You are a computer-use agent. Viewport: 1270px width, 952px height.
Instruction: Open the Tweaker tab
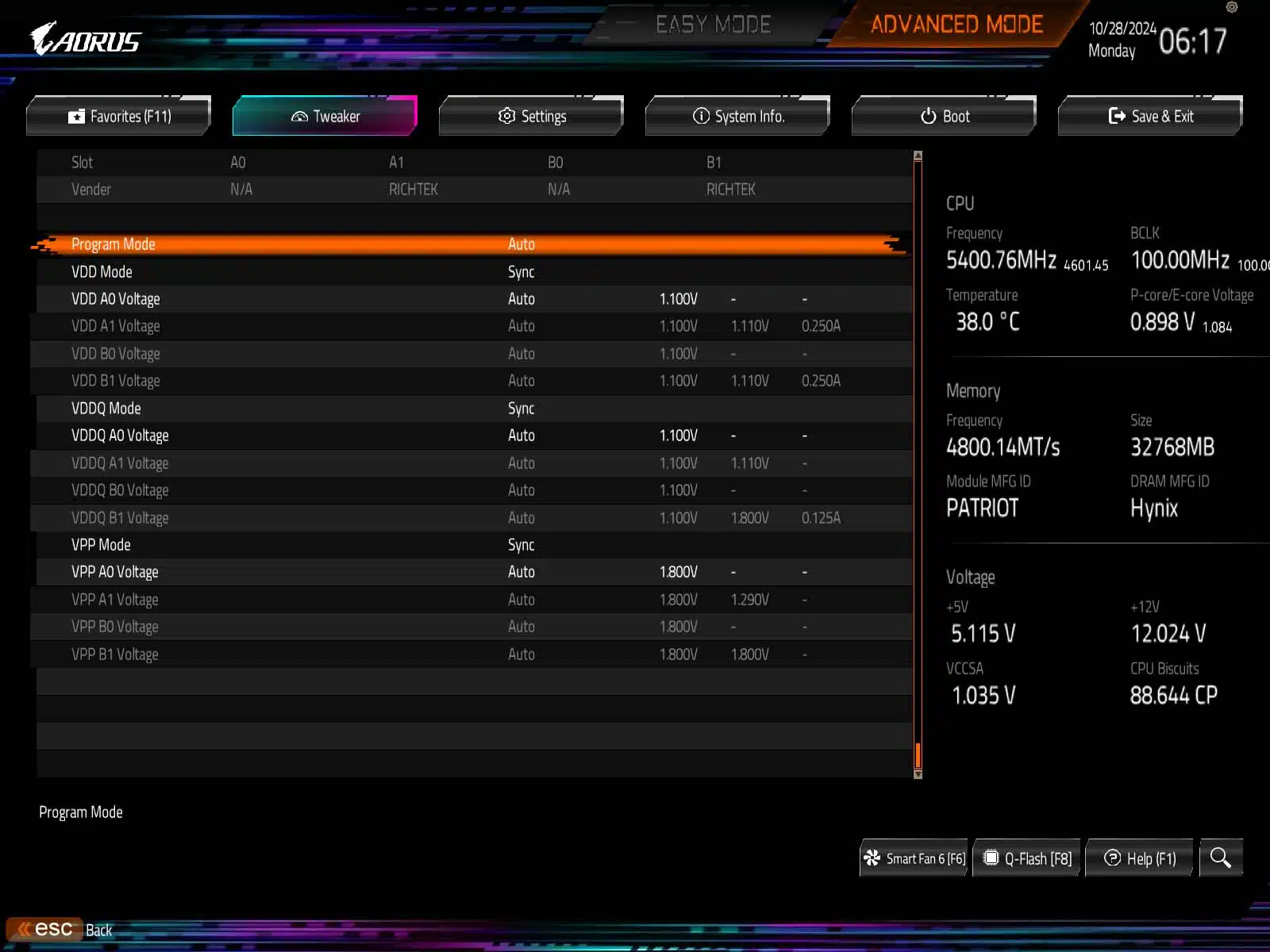click(x=325, y=116)
